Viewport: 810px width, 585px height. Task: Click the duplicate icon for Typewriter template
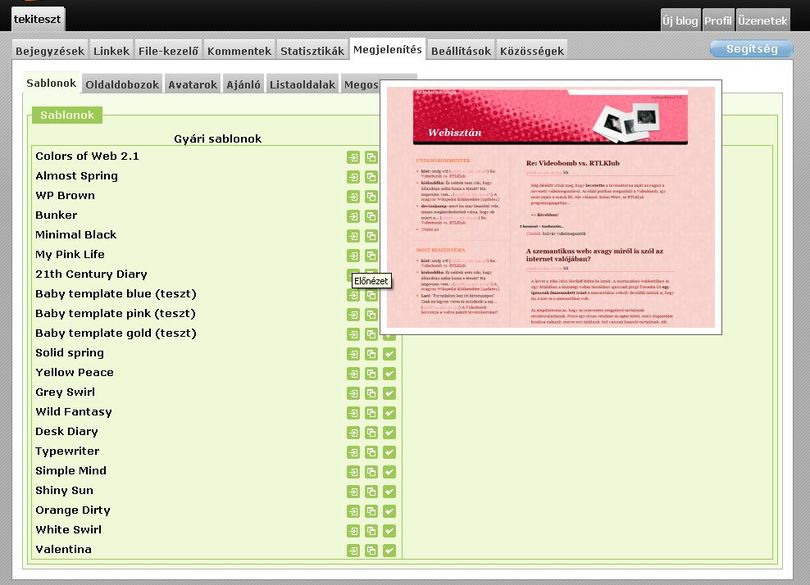(x=371, y=452)
